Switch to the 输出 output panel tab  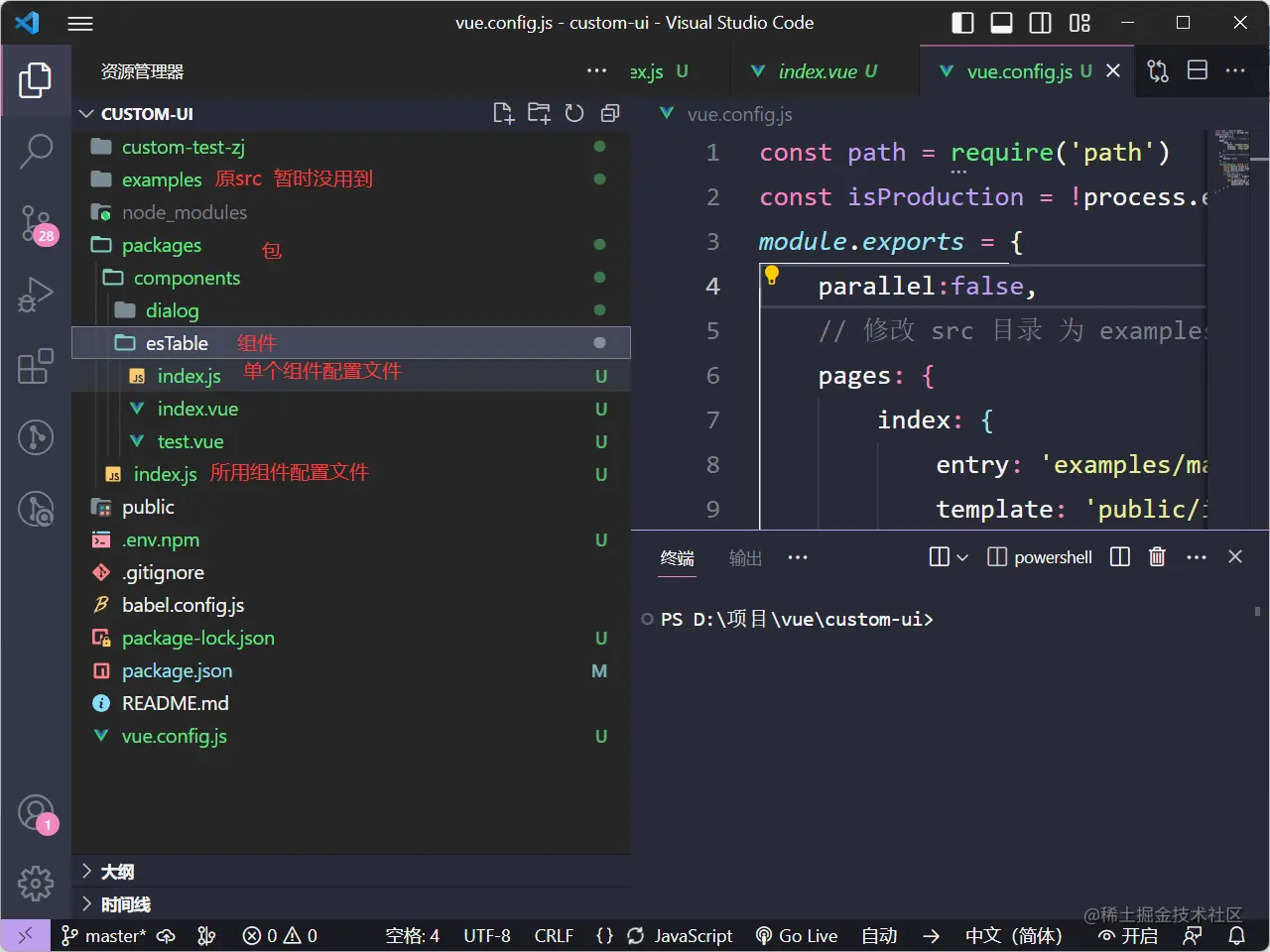pyautogui.click(x=745, y=558)
